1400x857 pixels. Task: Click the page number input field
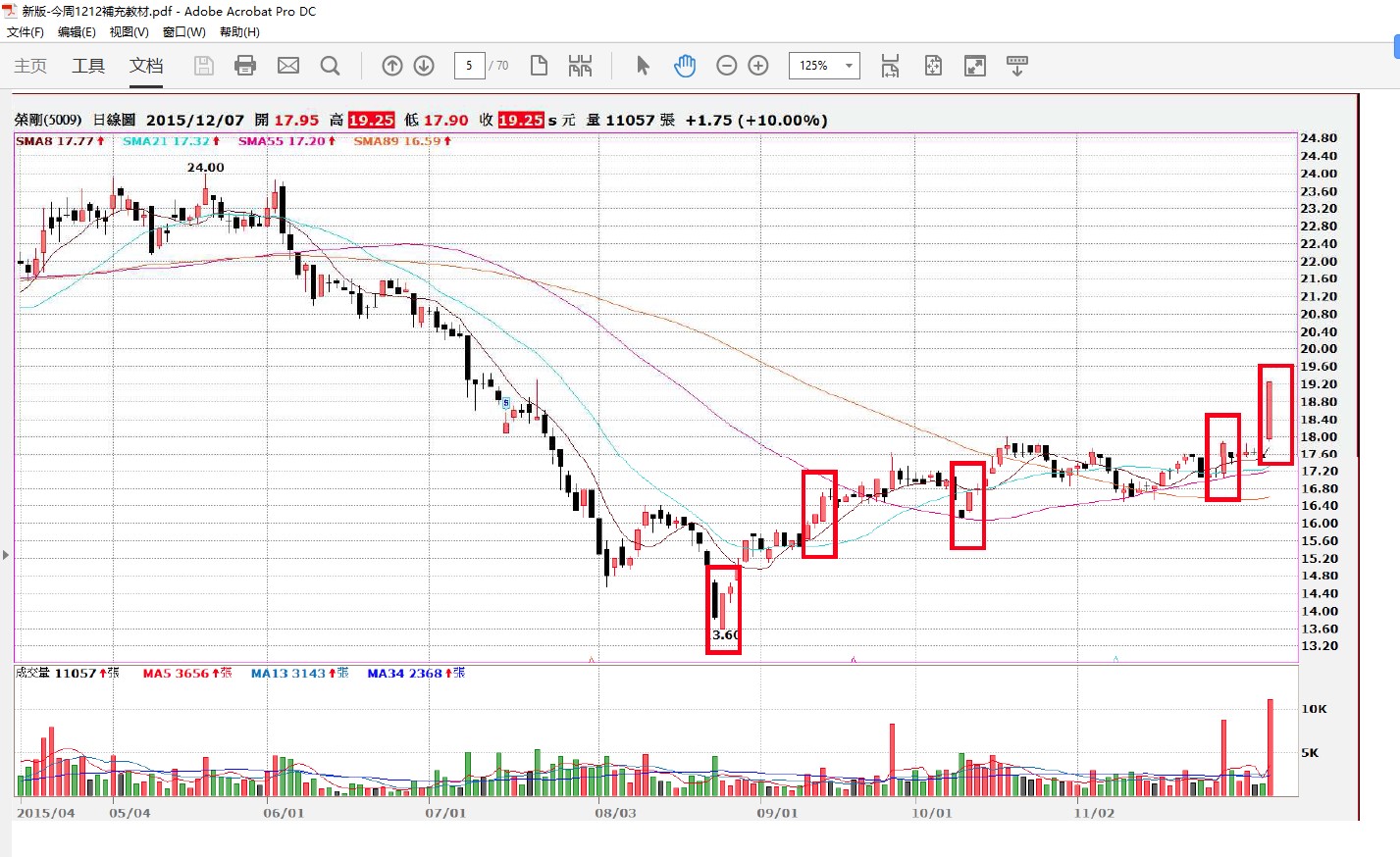469,66
